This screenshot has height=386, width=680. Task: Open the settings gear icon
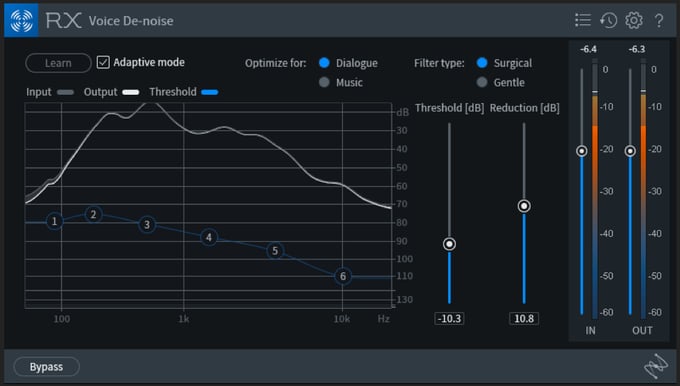click(634, 20)
